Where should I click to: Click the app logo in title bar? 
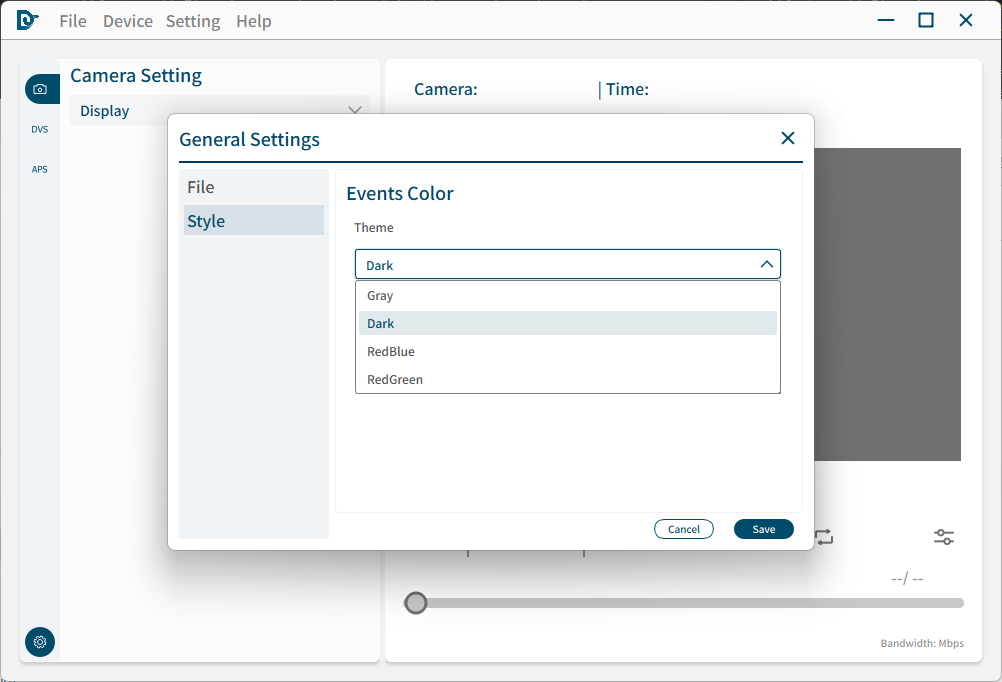coord(27,20)
